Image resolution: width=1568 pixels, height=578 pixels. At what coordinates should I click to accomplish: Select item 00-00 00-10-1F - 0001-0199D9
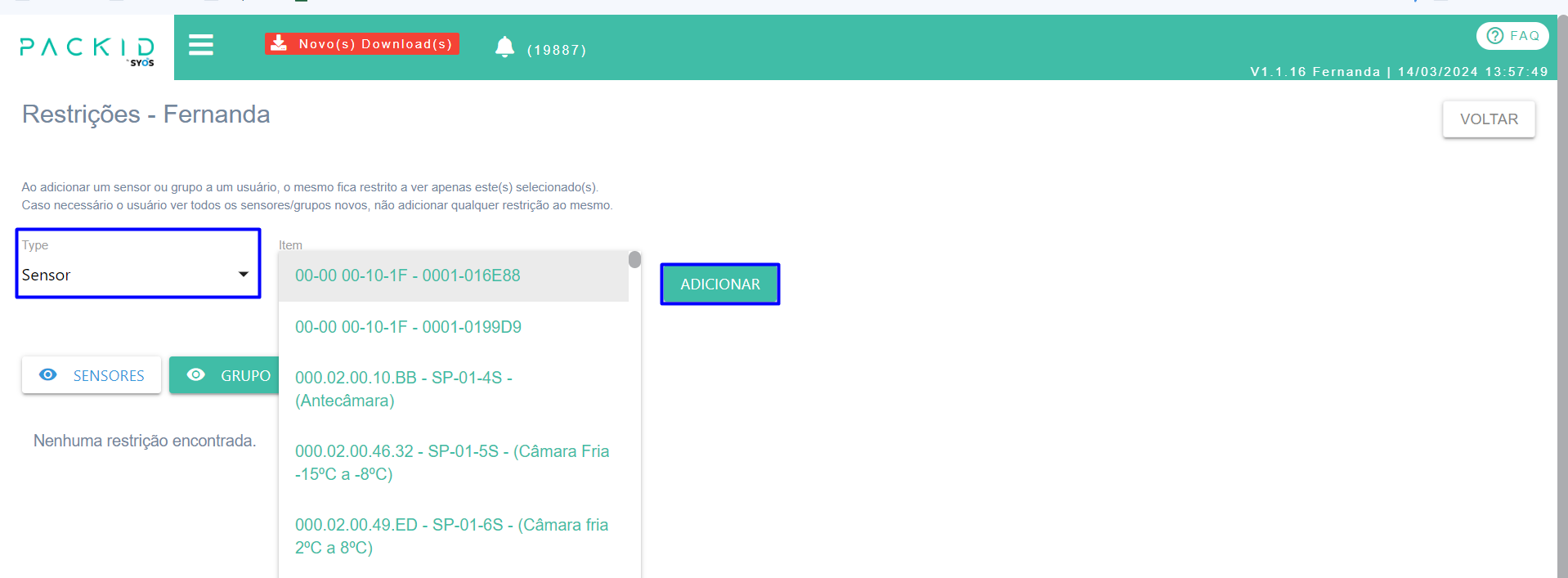408,327
